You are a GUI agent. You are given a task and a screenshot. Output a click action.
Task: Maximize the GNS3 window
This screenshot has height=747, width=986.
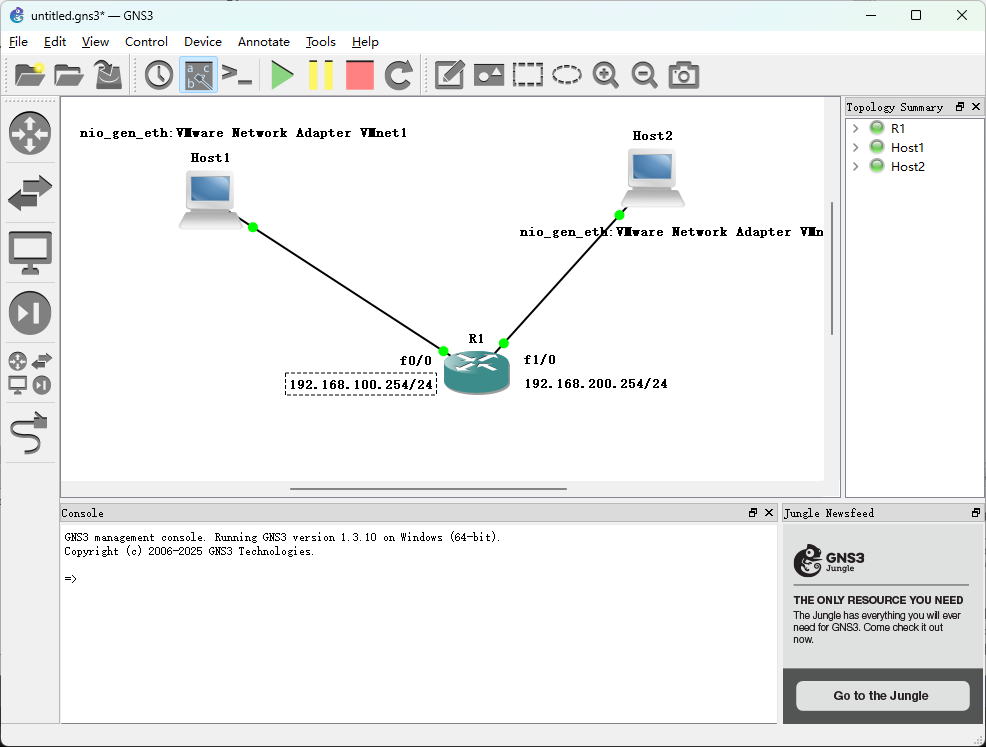pyautogui.click(x=916, y=15)
